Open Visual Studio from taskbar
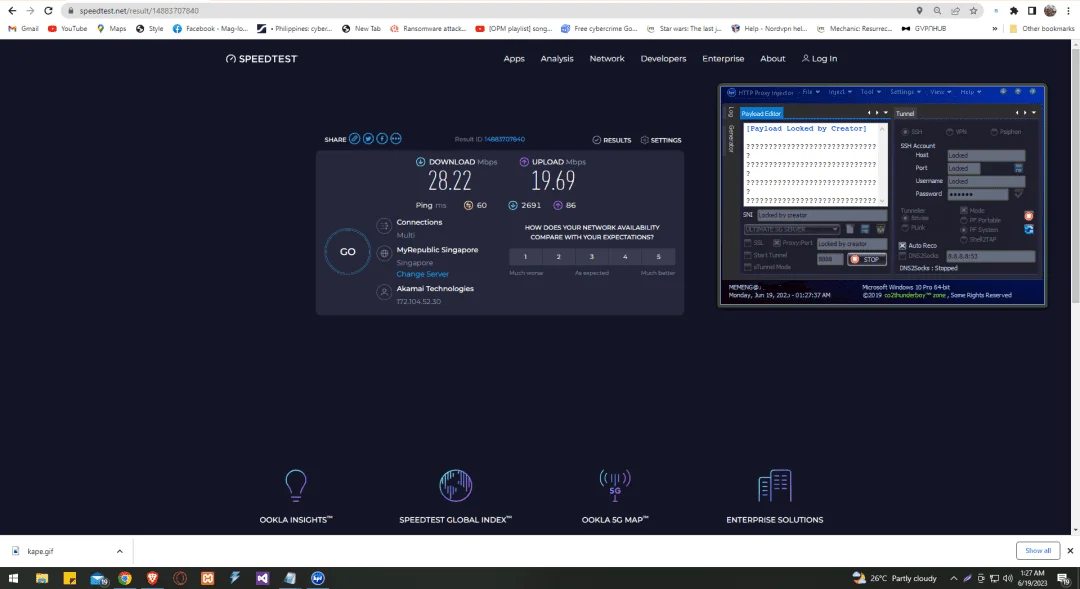This screenshot has width=1080, height=589. (x=262, y=578)
